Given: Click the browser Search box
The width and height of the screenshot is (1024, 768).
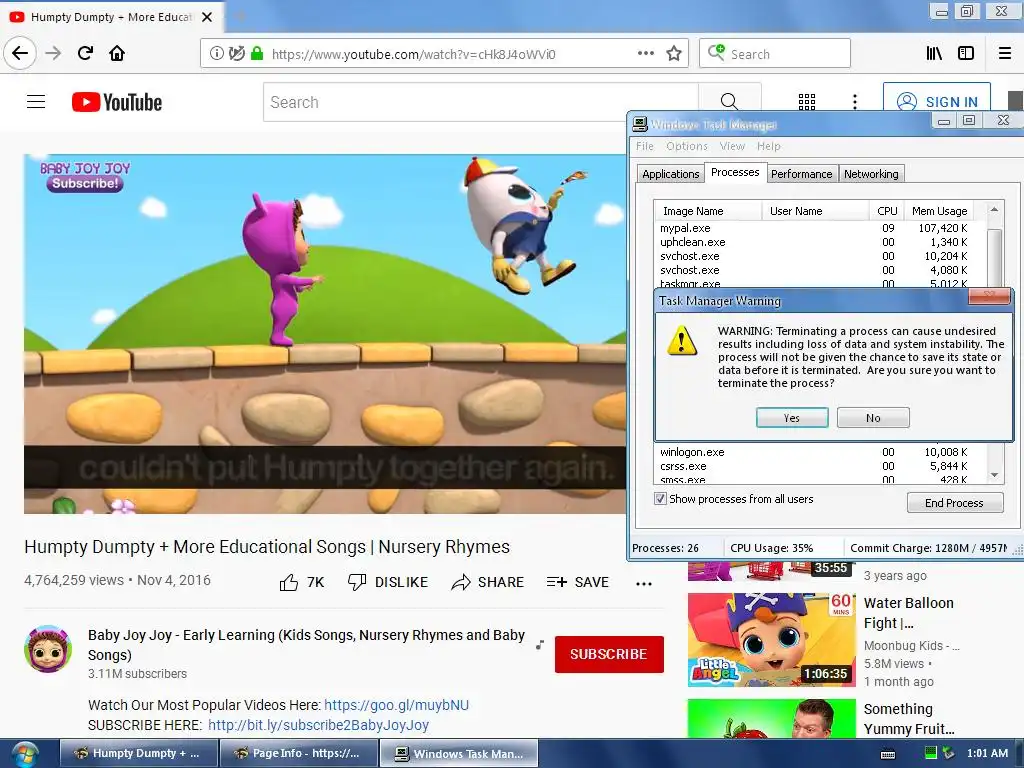Looking at the screenshot, I should click(775, 54).
